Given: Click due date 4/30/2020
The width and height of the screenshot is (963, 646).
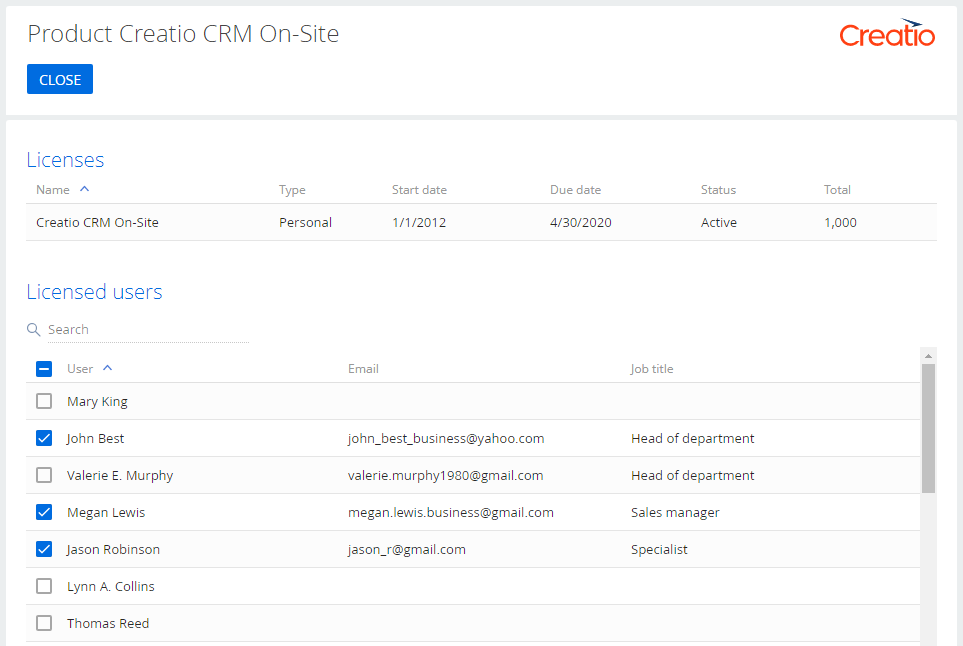Looking at the screenshot, I should 580,222.
